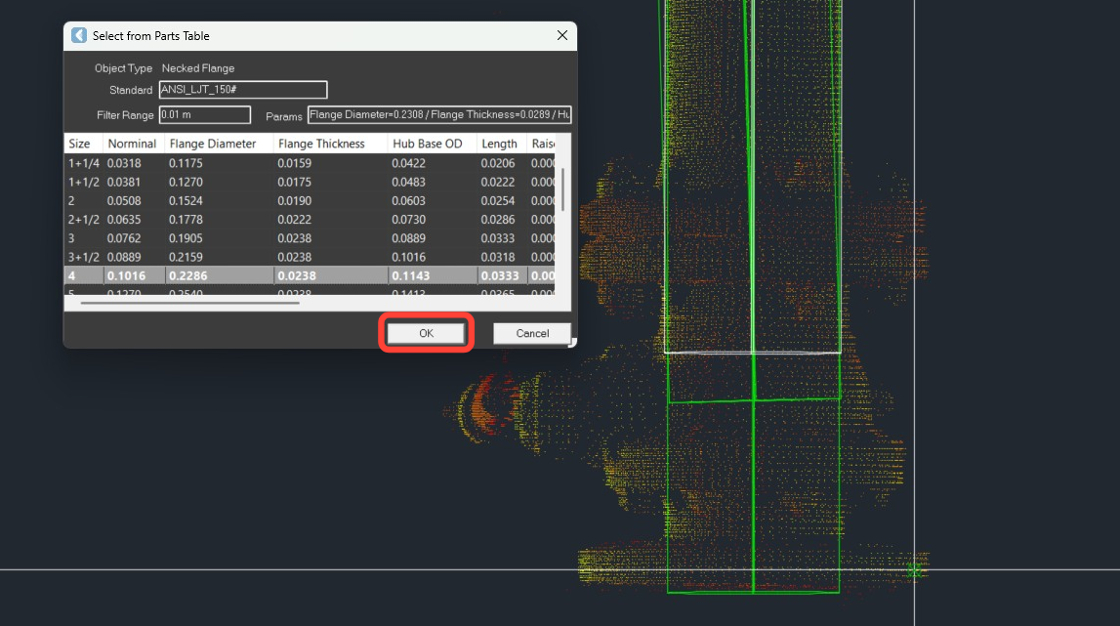Select the size 2 row
The image size is (1120, 626).
point(309,201)
